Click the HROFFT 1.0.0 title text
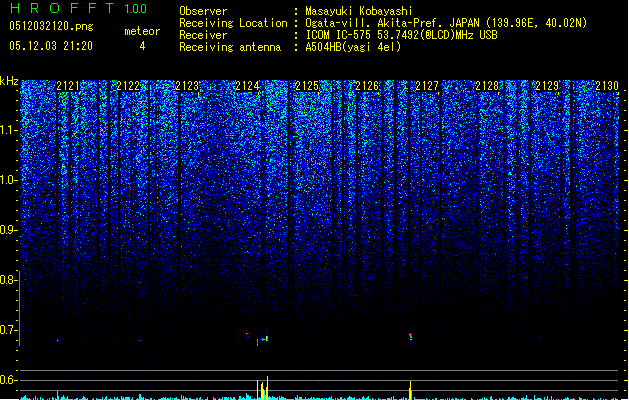Screen dimensions: 629x400 tap(78, 8)
